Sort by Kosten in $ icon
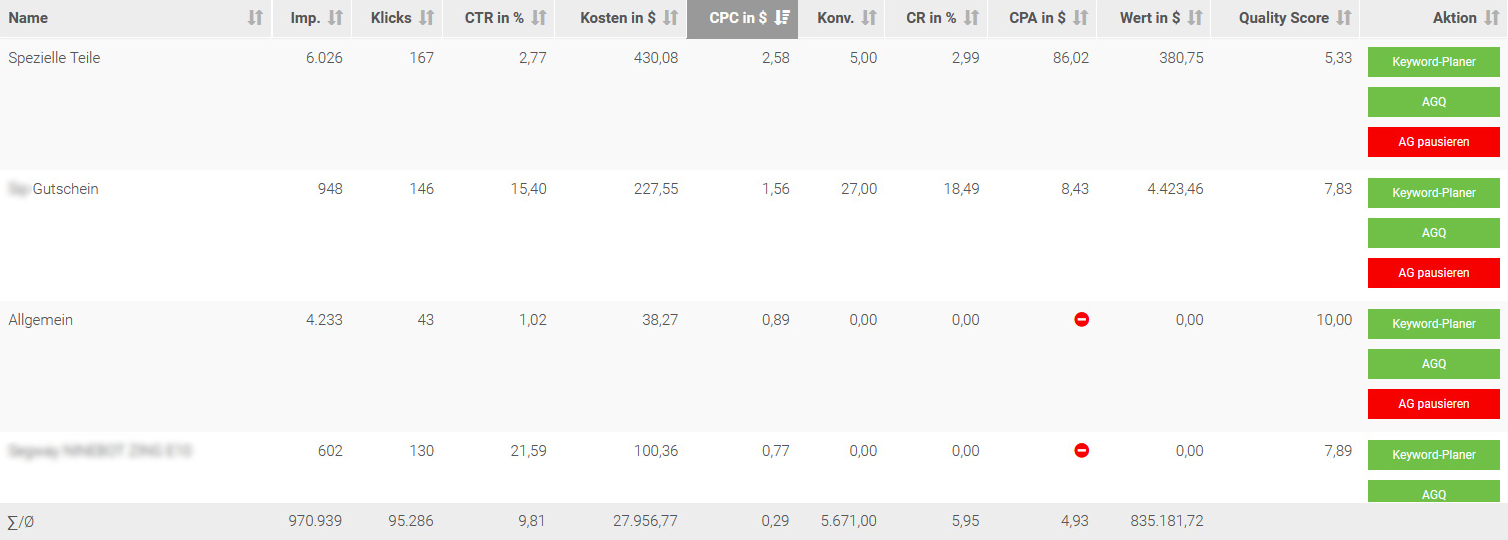The width and height of the screenshot is (1508, 540). coord(670,18)
